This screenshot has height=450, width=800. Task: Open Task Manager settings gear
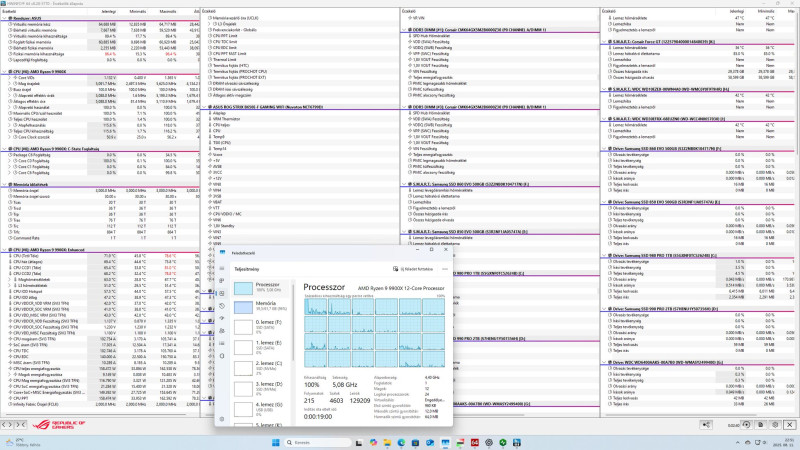point(222,419)
